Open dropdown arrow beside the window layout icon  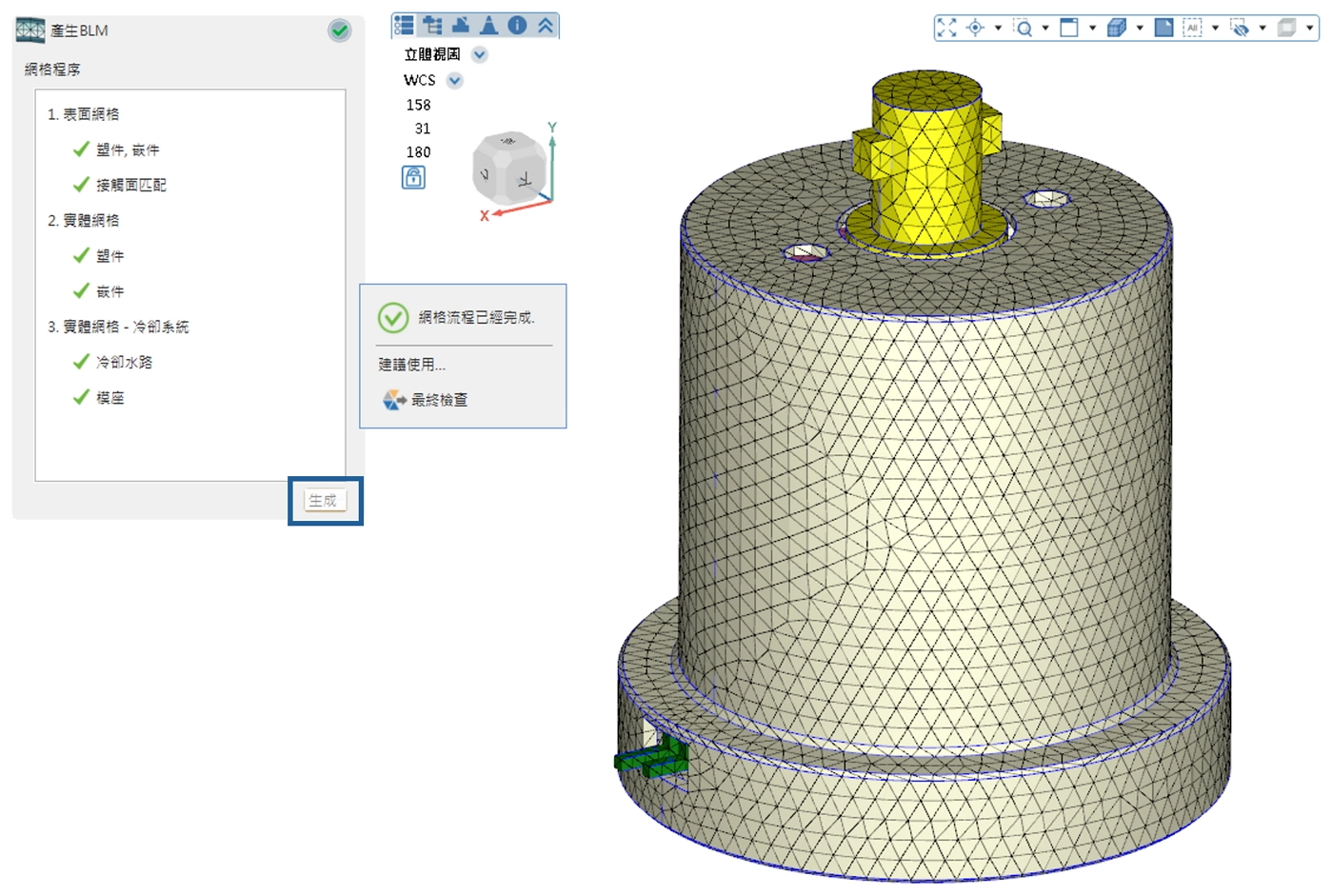tap(1092, 28)
